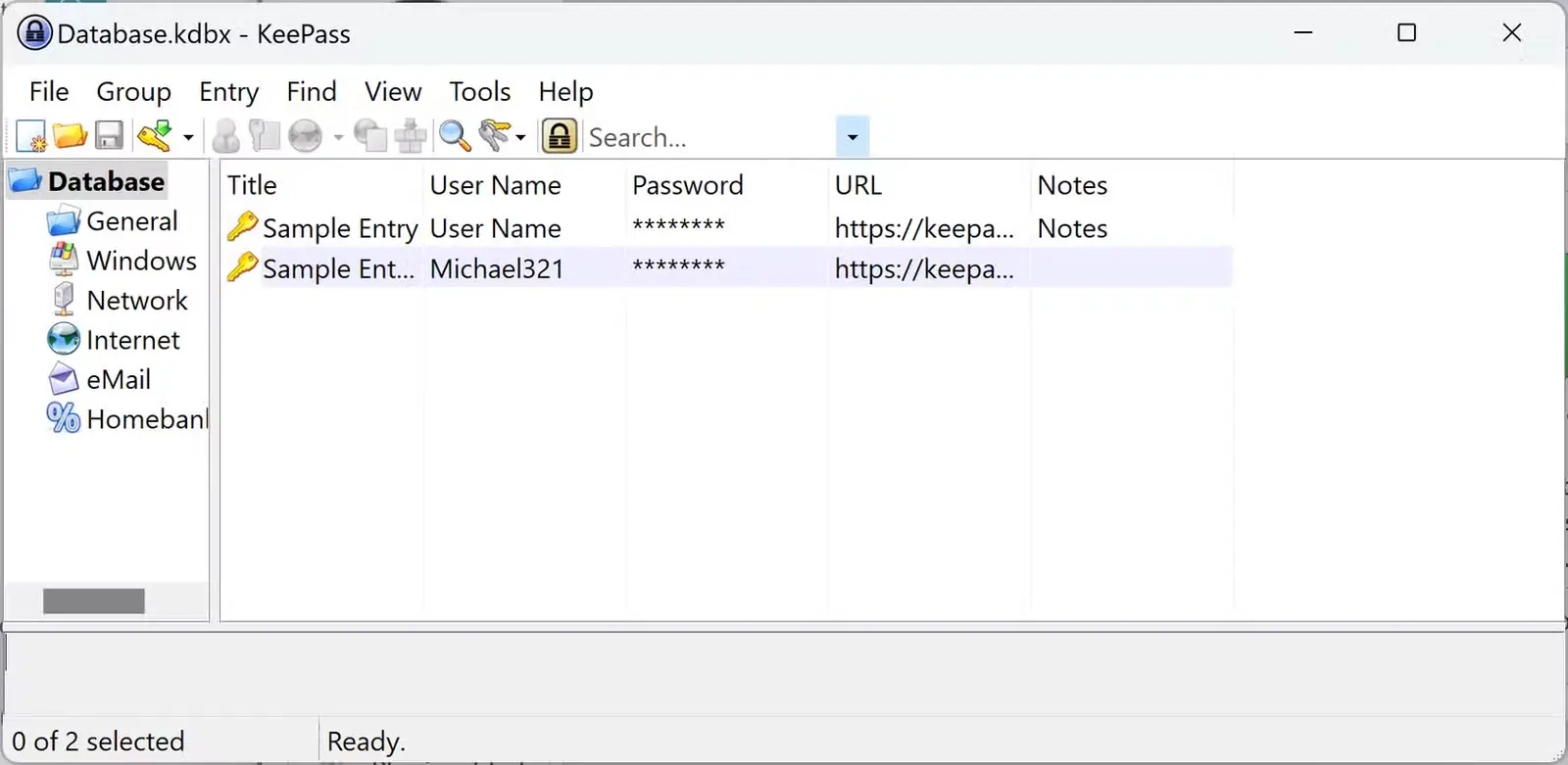Open the Tools menu
Image resolution: width=1568 pixels, height=765 pixels.
click(480, 91)
